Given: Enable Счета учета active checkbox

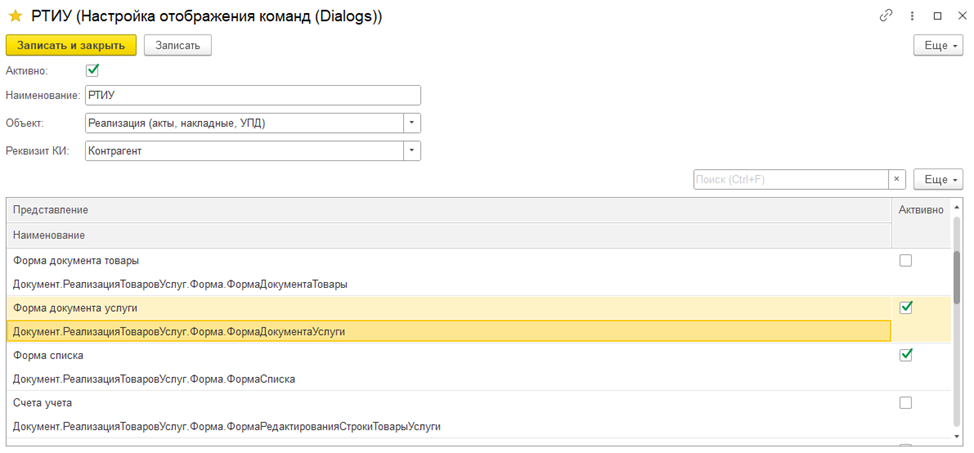Looking at the screenshot, I should click(906, 402).
